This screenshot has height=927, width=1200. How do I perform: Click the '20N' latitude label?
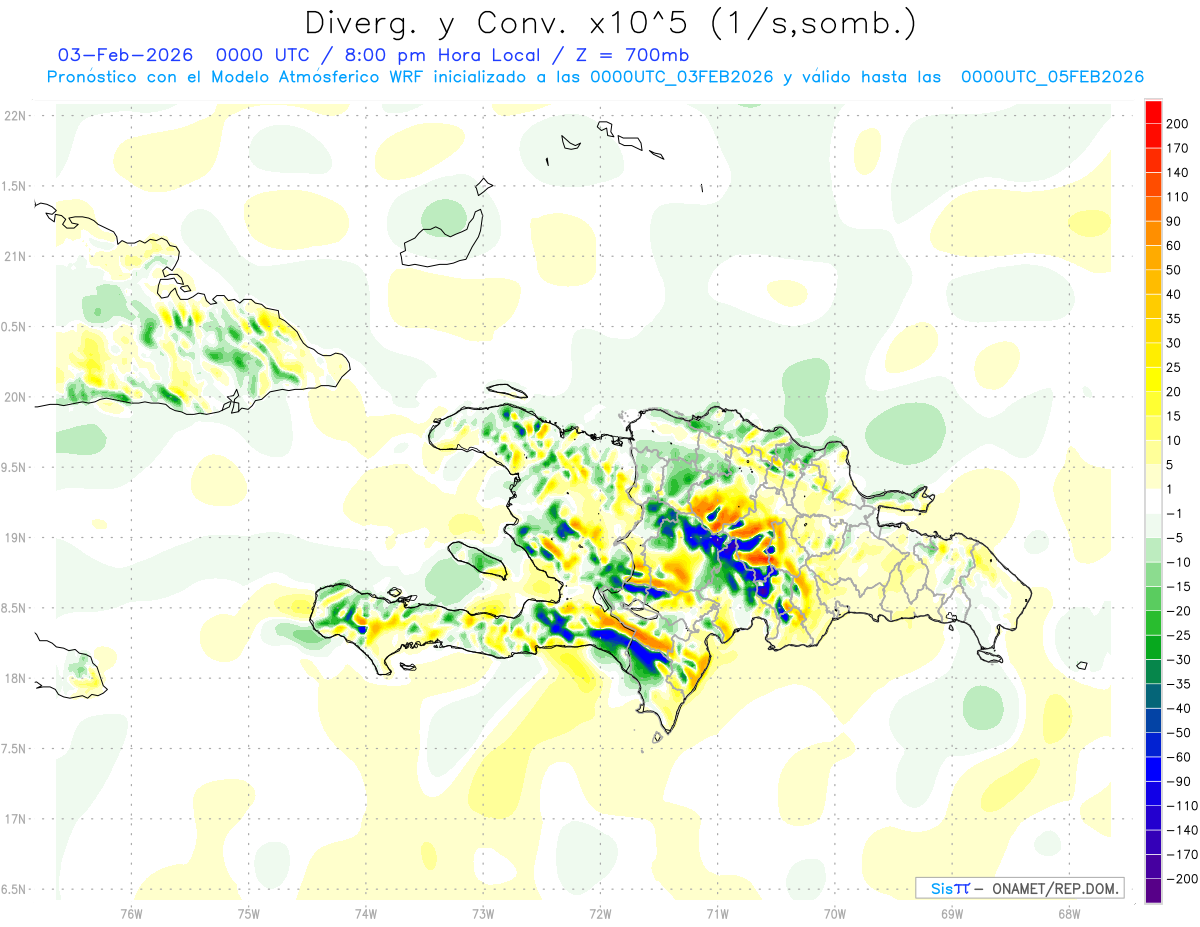tap(15, 397)
